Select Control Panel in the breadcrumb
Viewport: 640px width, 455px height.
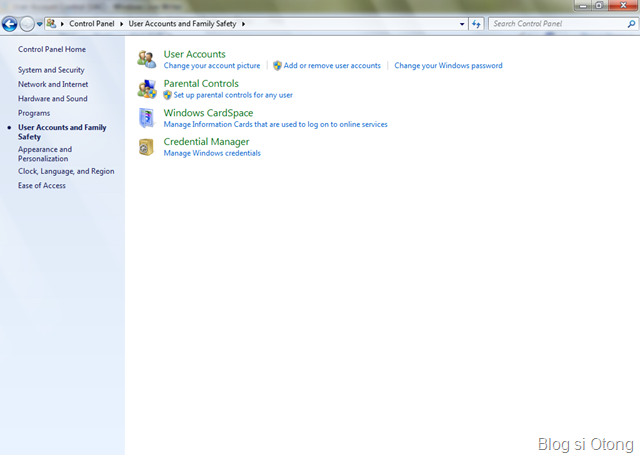coord(92,24)
